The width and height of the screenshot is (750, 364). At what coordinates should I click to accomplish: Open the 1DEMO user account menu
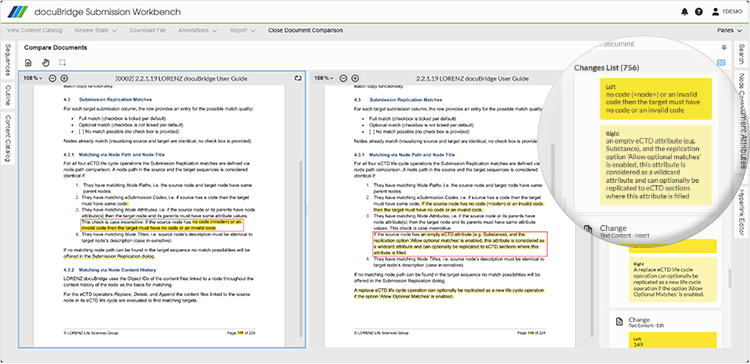pyautogui.click(x=726, y=11)
